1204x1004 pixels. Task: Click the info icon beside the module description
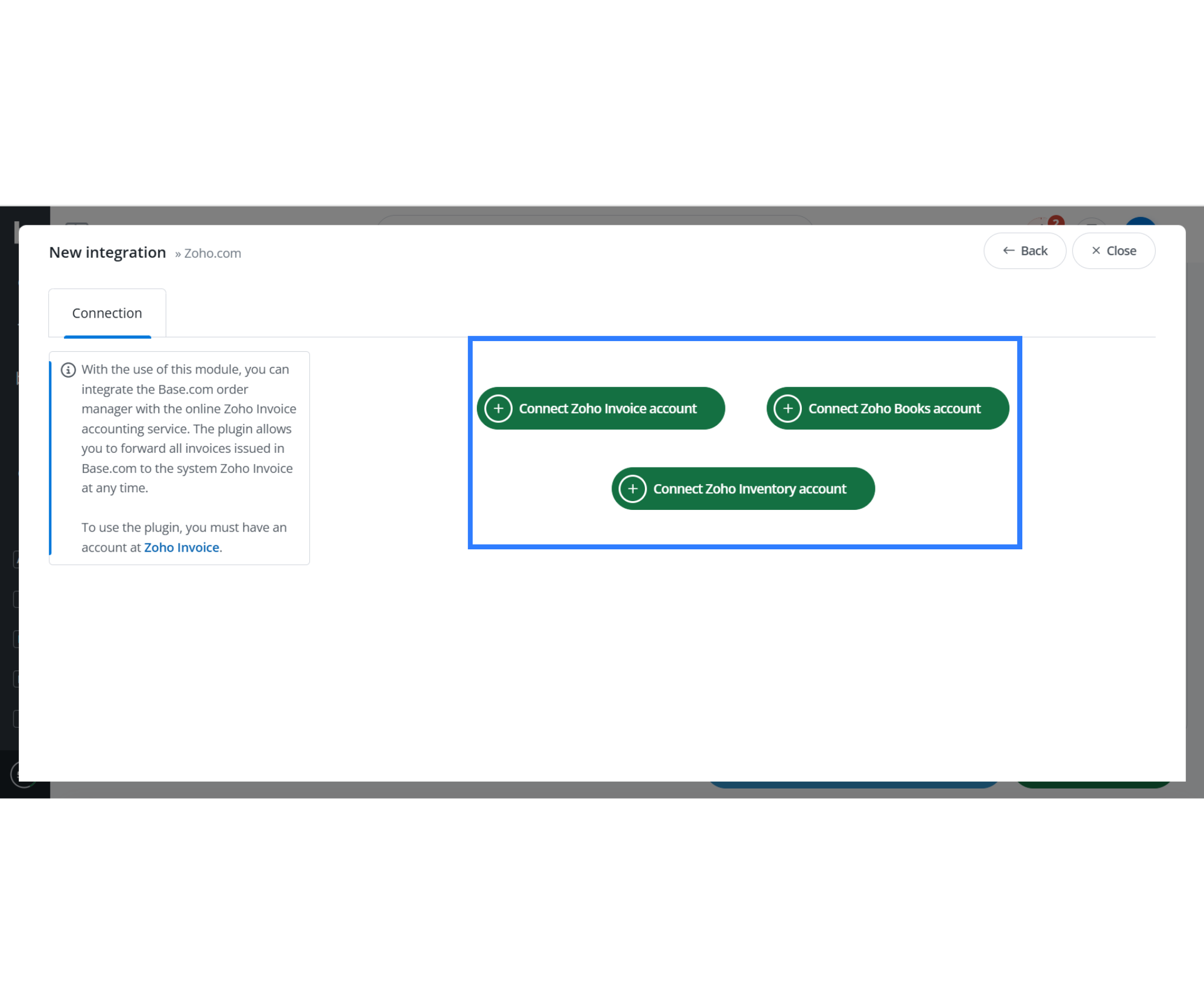click(x=68, y=369)
